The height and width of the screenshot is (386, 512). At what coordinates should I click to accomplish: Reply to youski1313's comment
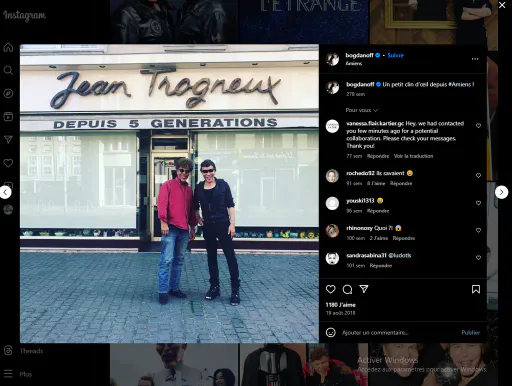tap(378, 211)
